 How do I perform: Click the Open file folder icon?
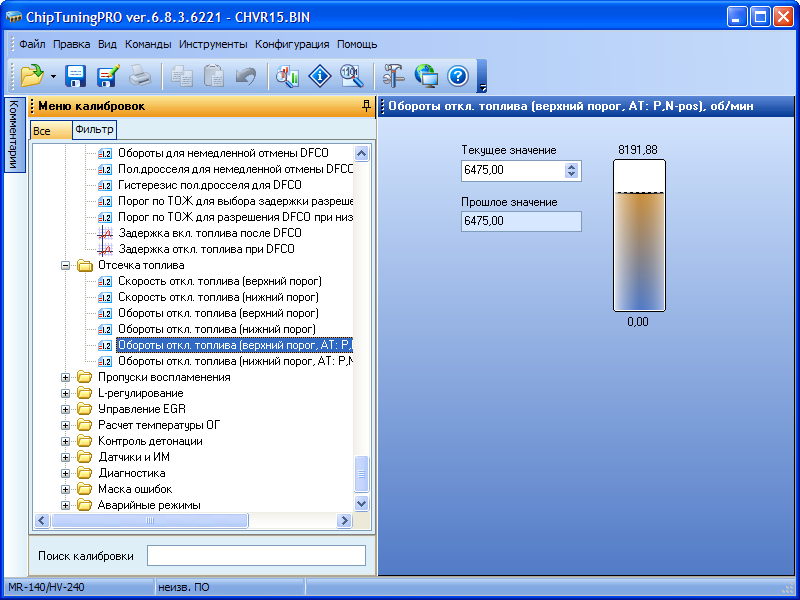click(x=30, y=76)
